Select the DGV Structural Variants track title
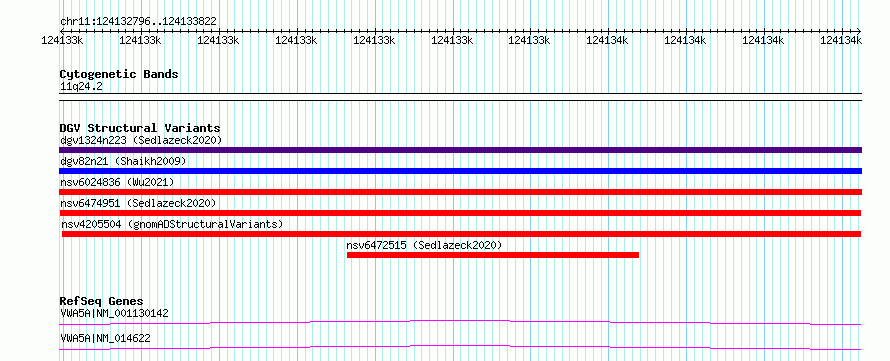This screenshot has width=890, height=361. [x=140, y=128]
